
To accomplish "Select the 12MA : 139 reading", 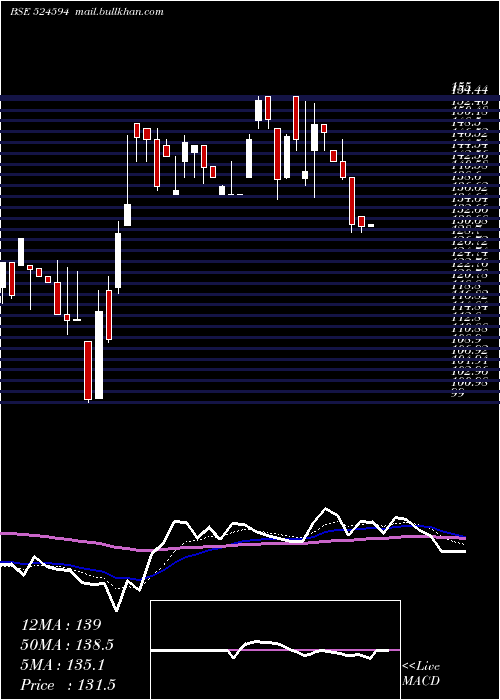I will click(x=61, y=625).
